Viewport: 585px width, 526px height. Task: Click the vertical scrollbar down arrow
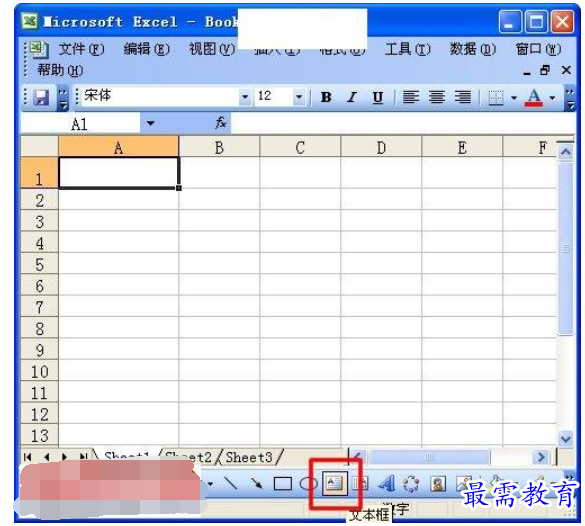[x=566, y=438]
